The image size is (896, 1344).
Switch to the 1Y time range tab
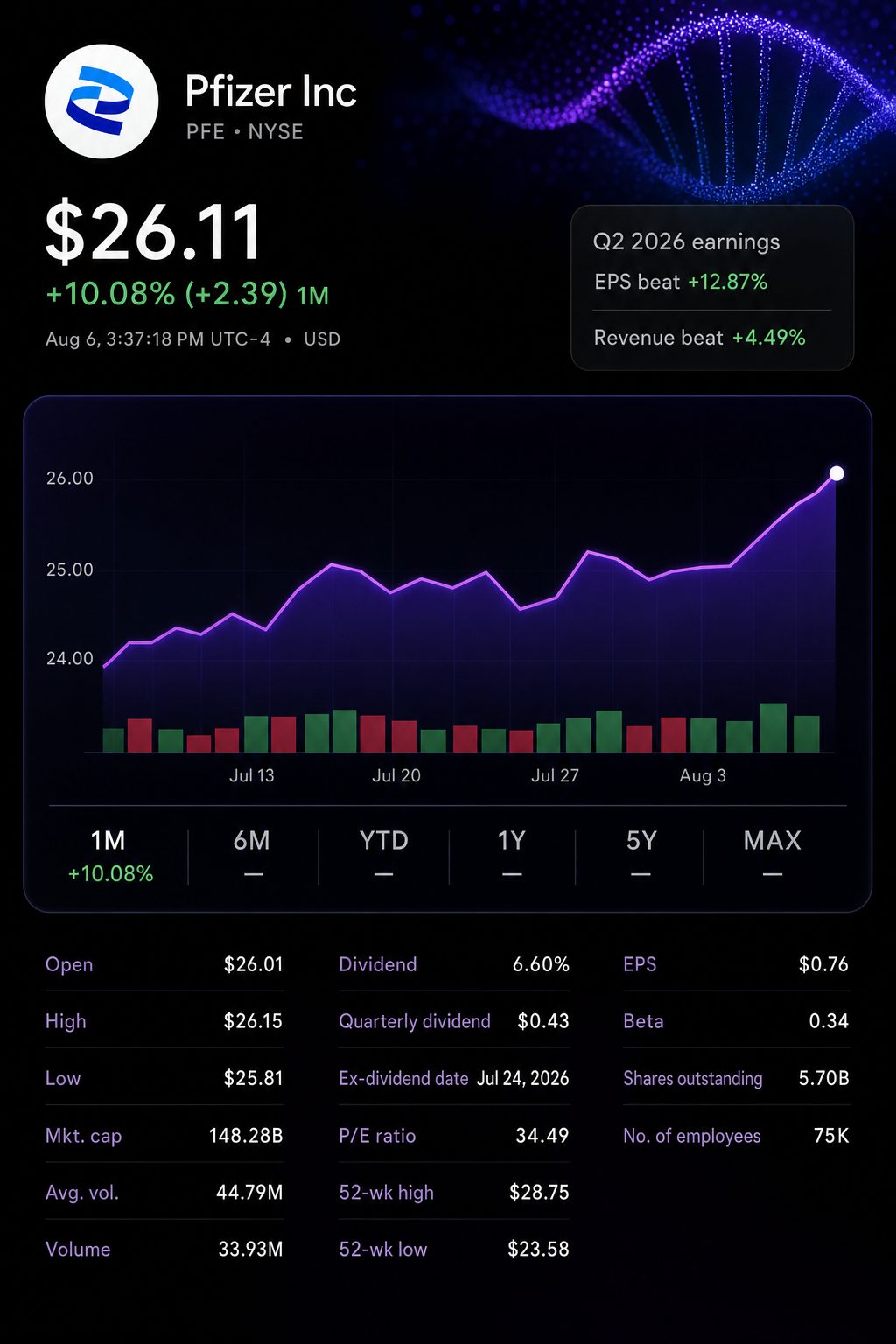(512, 855)
